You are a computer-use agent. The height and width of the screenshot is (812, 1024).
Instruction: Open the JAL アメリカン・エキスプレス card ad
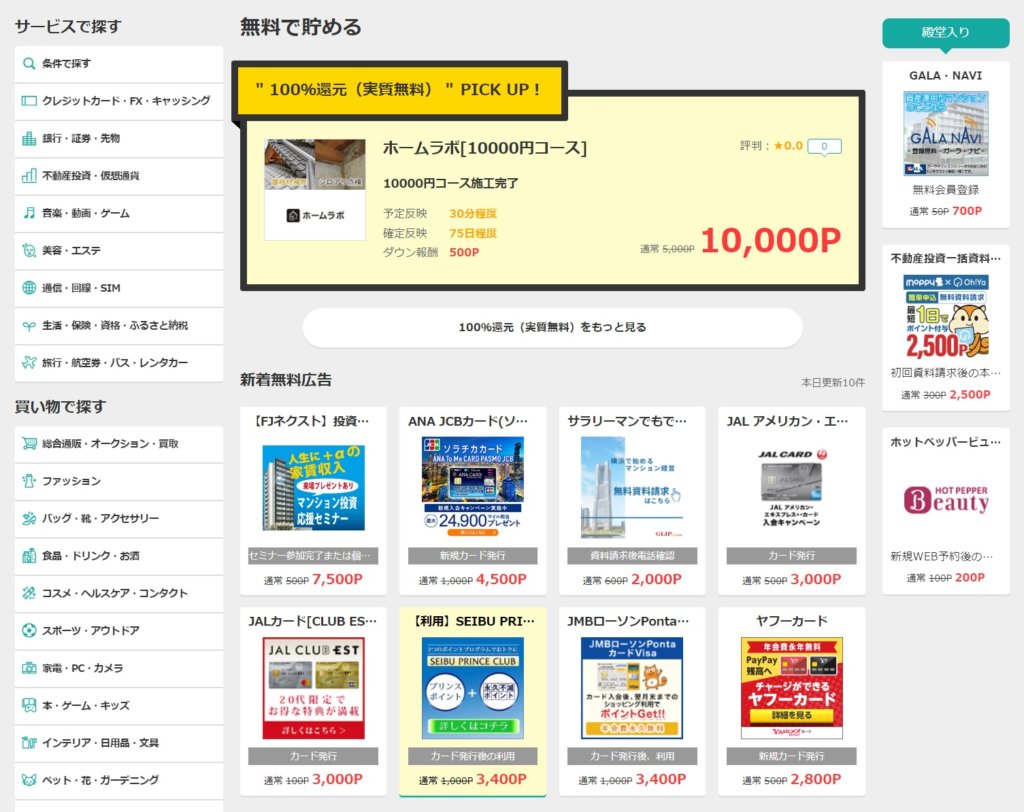pos(792,500)
